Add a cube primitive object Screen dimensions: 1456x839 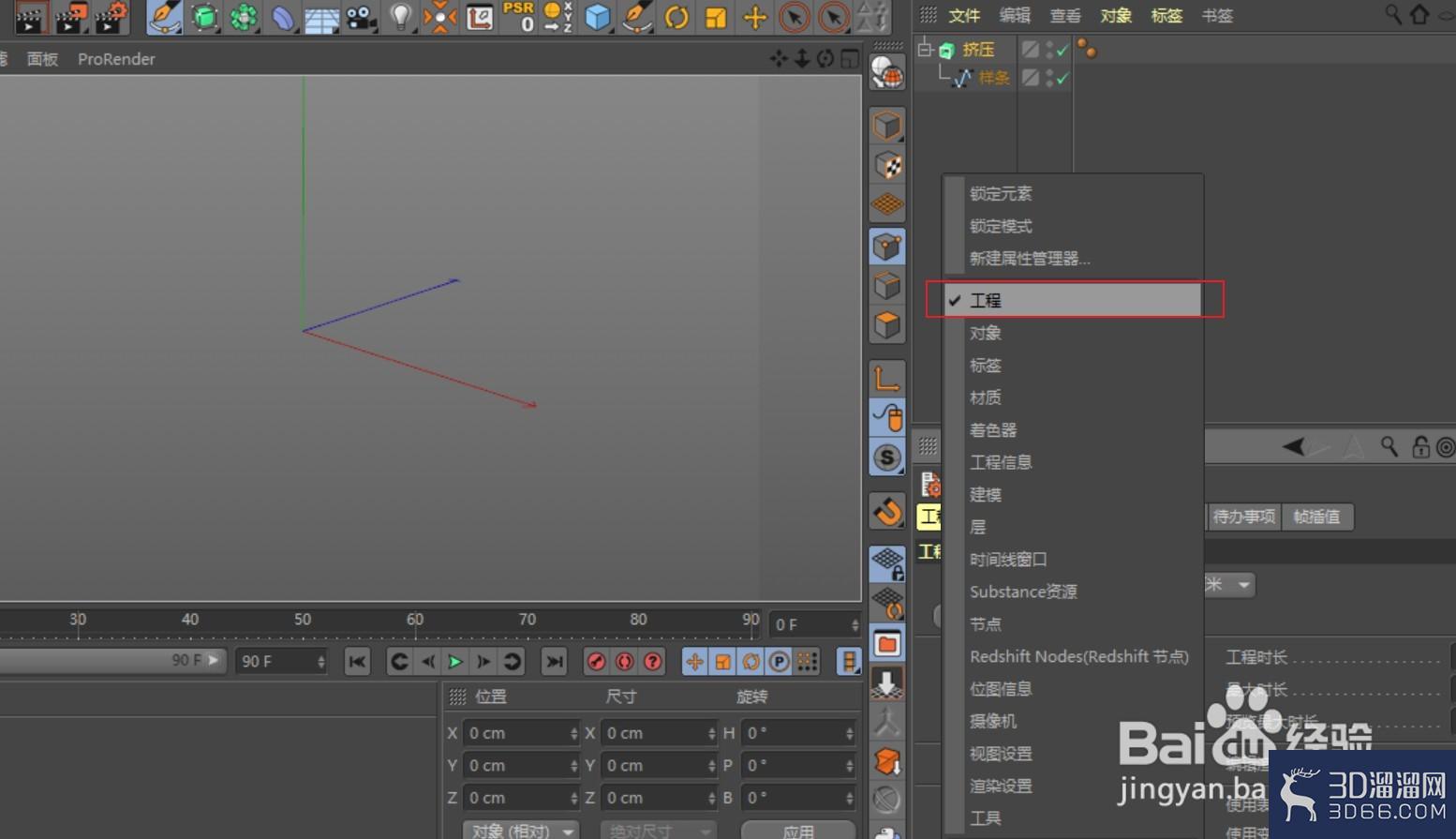click(x=597, y=16)
